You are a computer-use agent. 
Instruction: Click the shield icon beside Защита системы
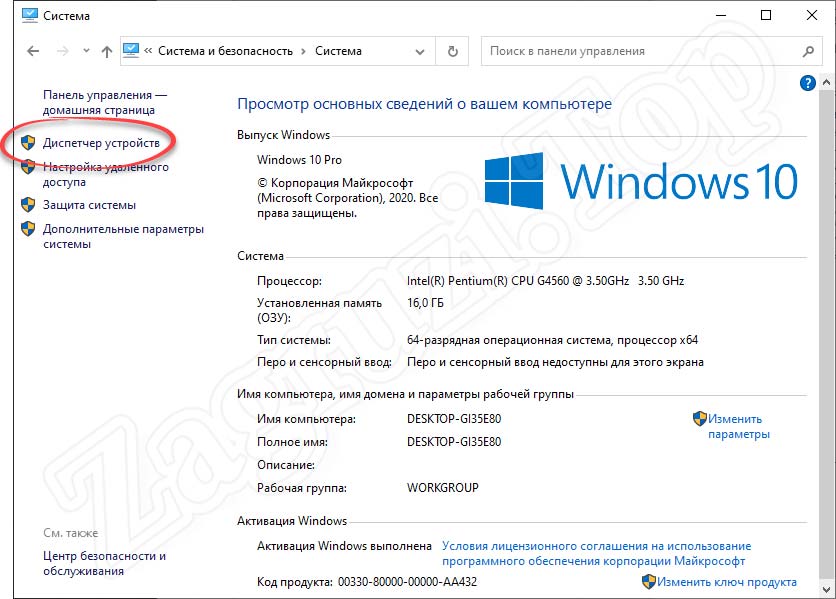pos(27,203)
